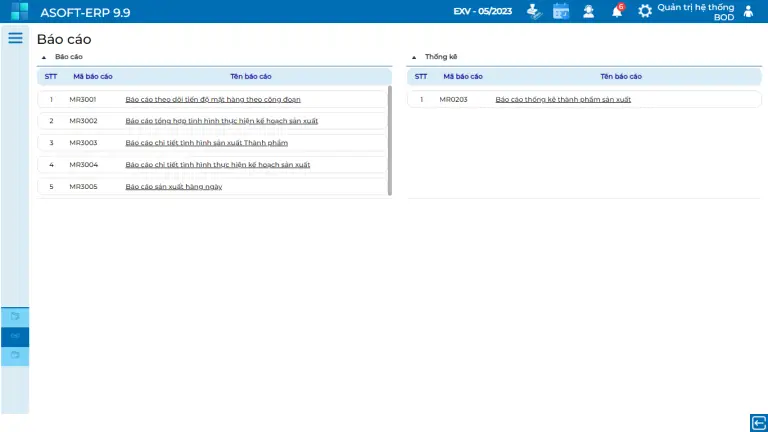Open report MR3001 tiến độ mặt hàng

pos(212,99)
